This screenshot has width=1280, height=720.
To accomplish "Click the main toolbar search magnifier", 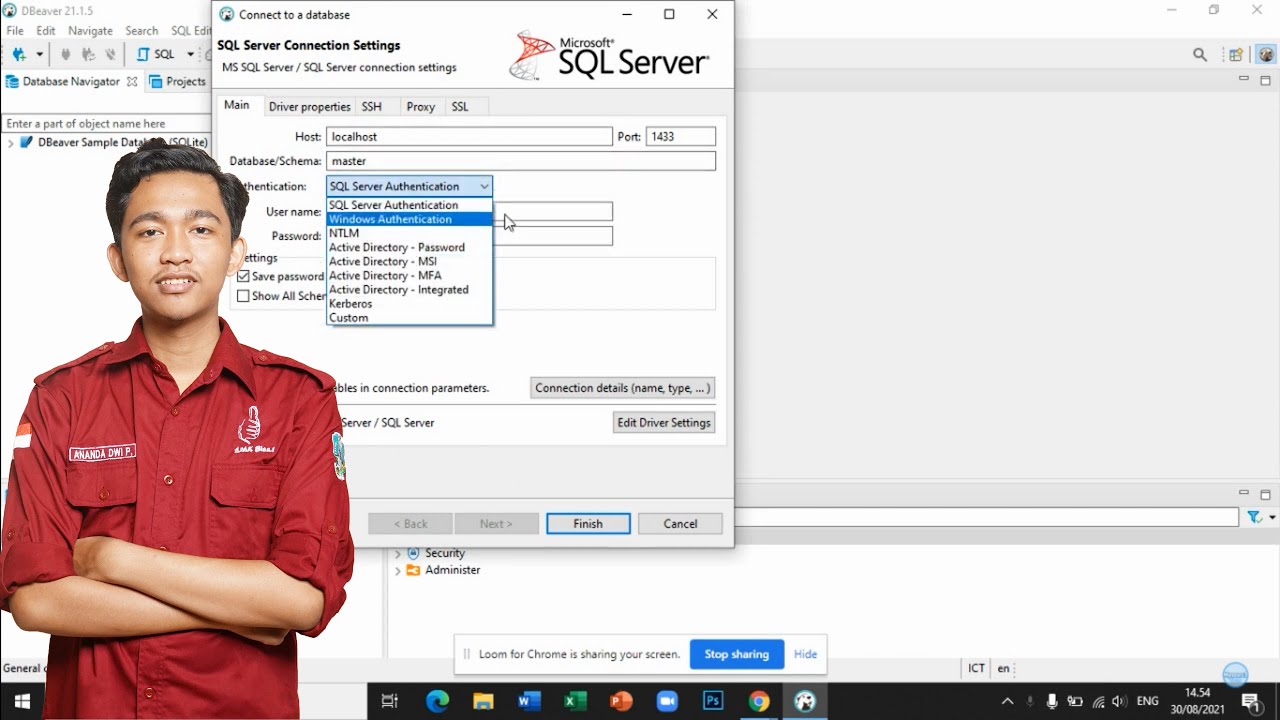I will 1200,55.
